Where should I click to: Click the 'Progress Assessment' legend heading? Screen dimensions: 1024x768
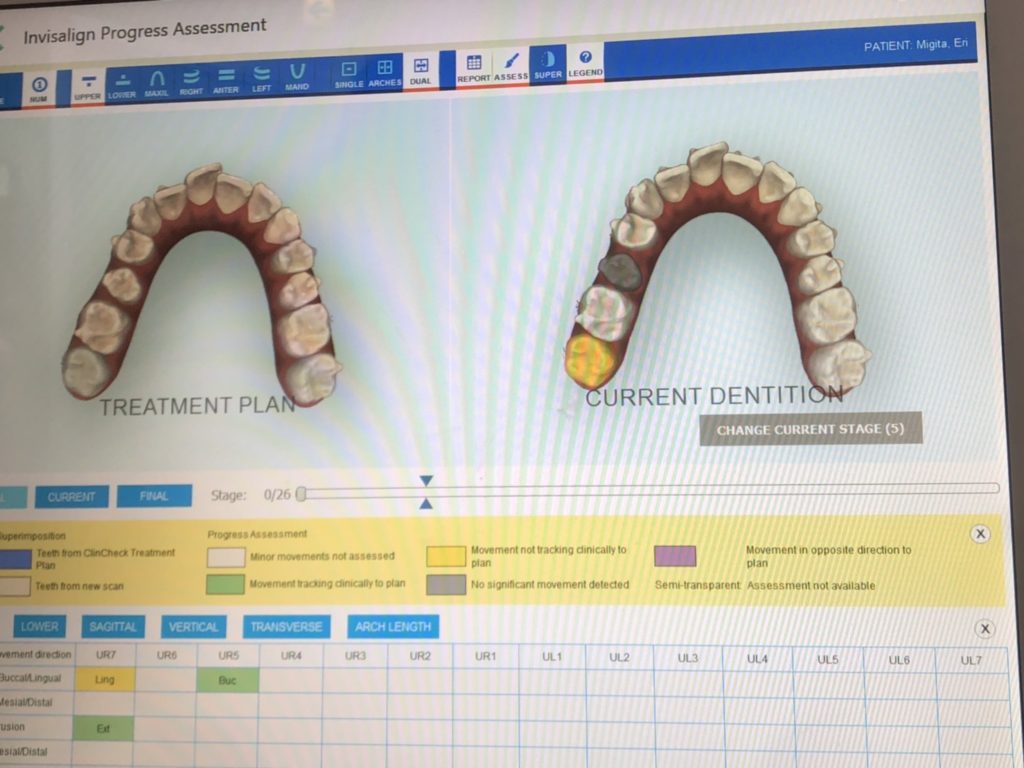[x=257, y=534]
